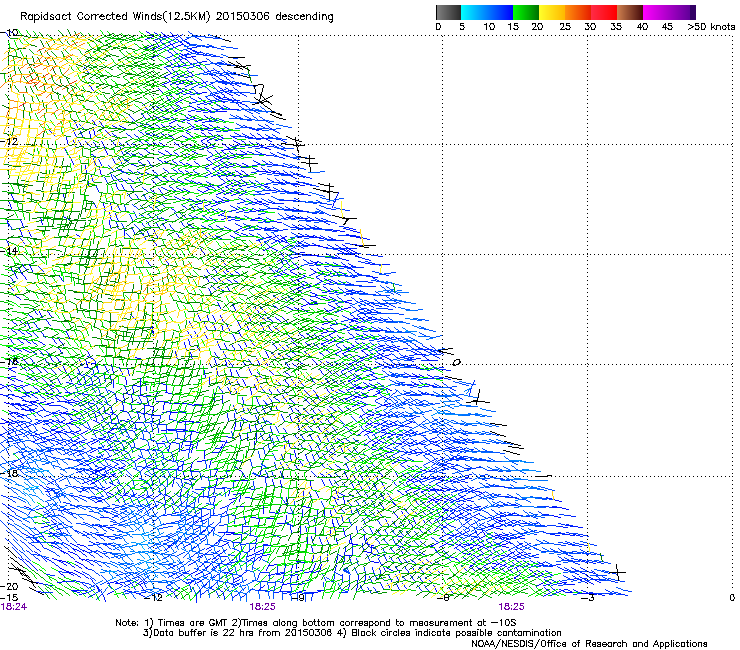Click the 0 longitude axis label
The width and height of the screenshot is (740, 650).
(732, 598)
